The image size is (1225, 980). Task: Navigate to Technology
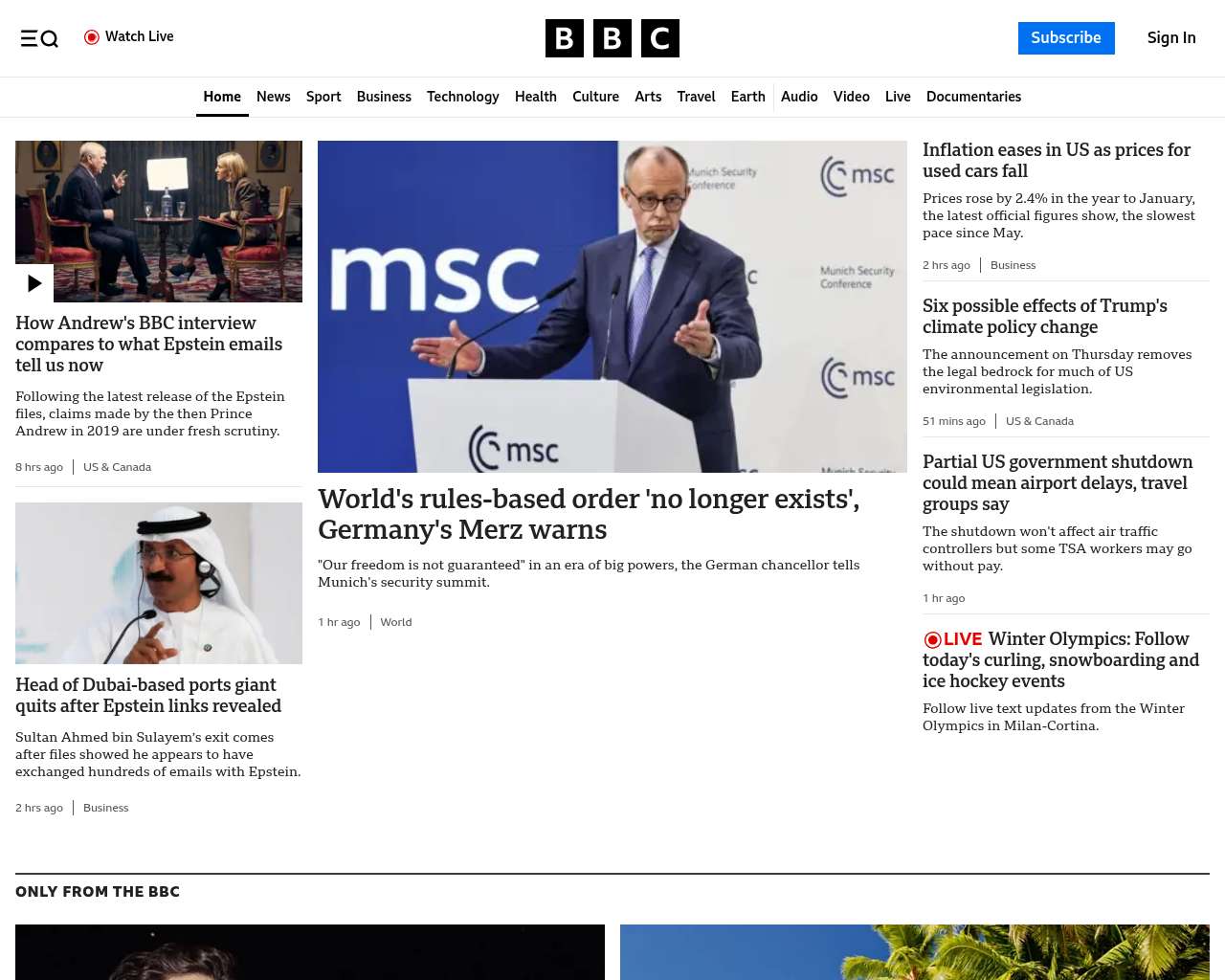pos(463,97)
